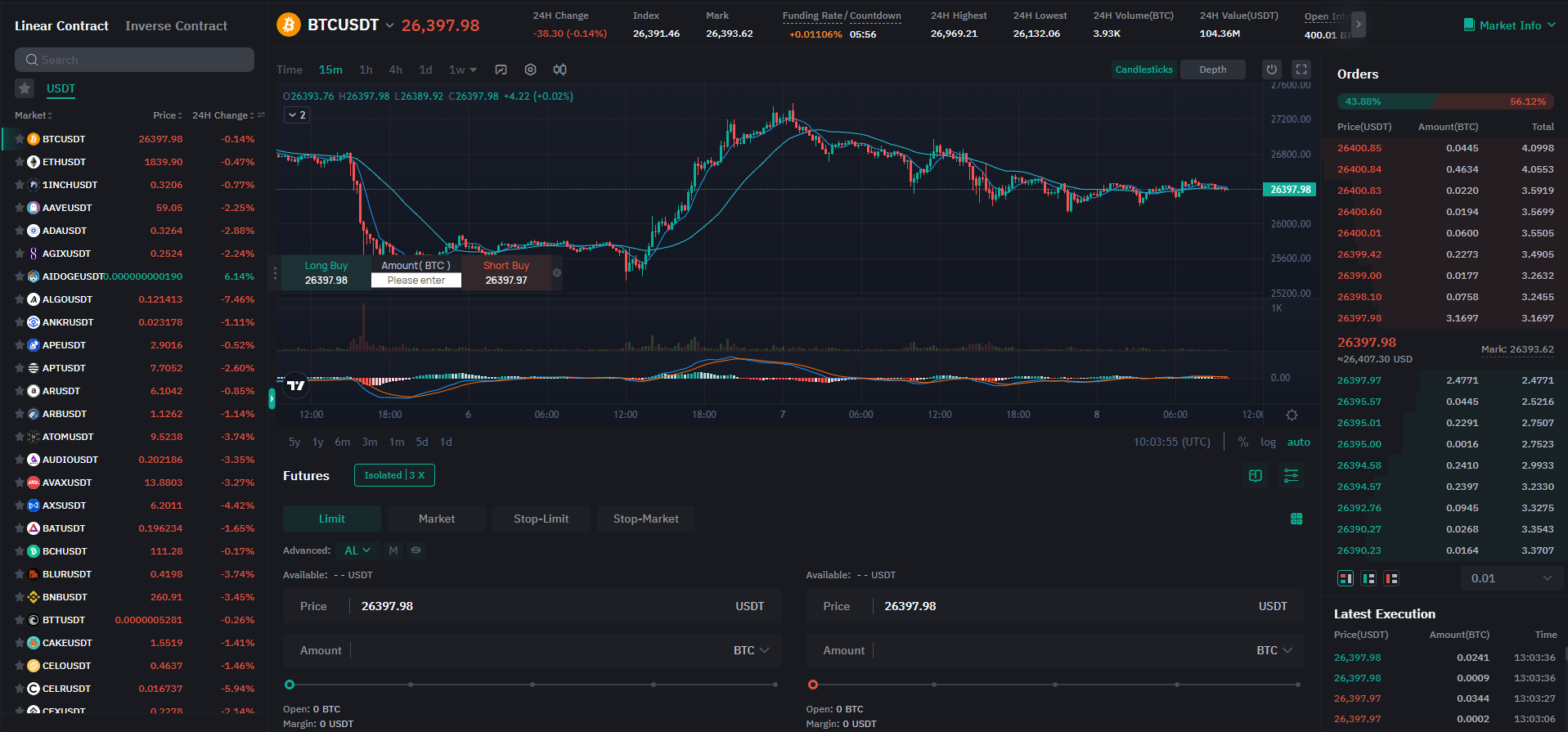1568x732 pixels.
Task: Favorite BTCUSDT with its star
Action: pyautogui.click(x=20, y=139)
